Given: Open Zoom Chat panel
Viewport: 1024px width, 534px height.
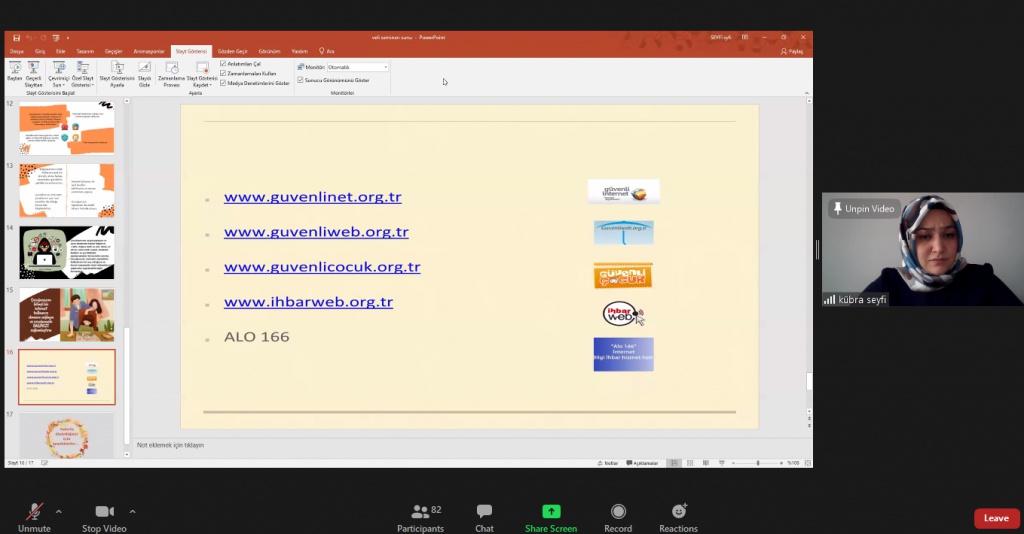Looking at the screenshot, I should [485, 518].
